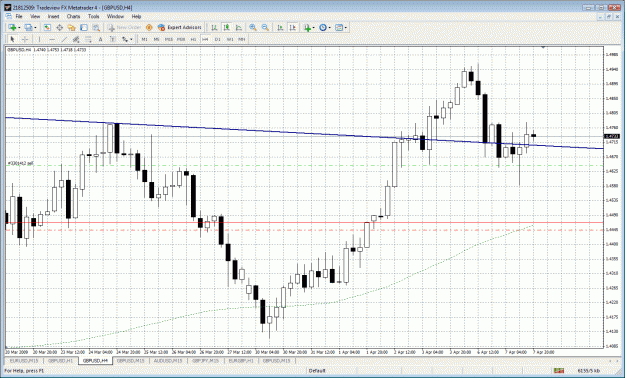Zoom in on the chart
Viewport: 625px width, 378px height.
pyautogui.click(x=253, y=28)
